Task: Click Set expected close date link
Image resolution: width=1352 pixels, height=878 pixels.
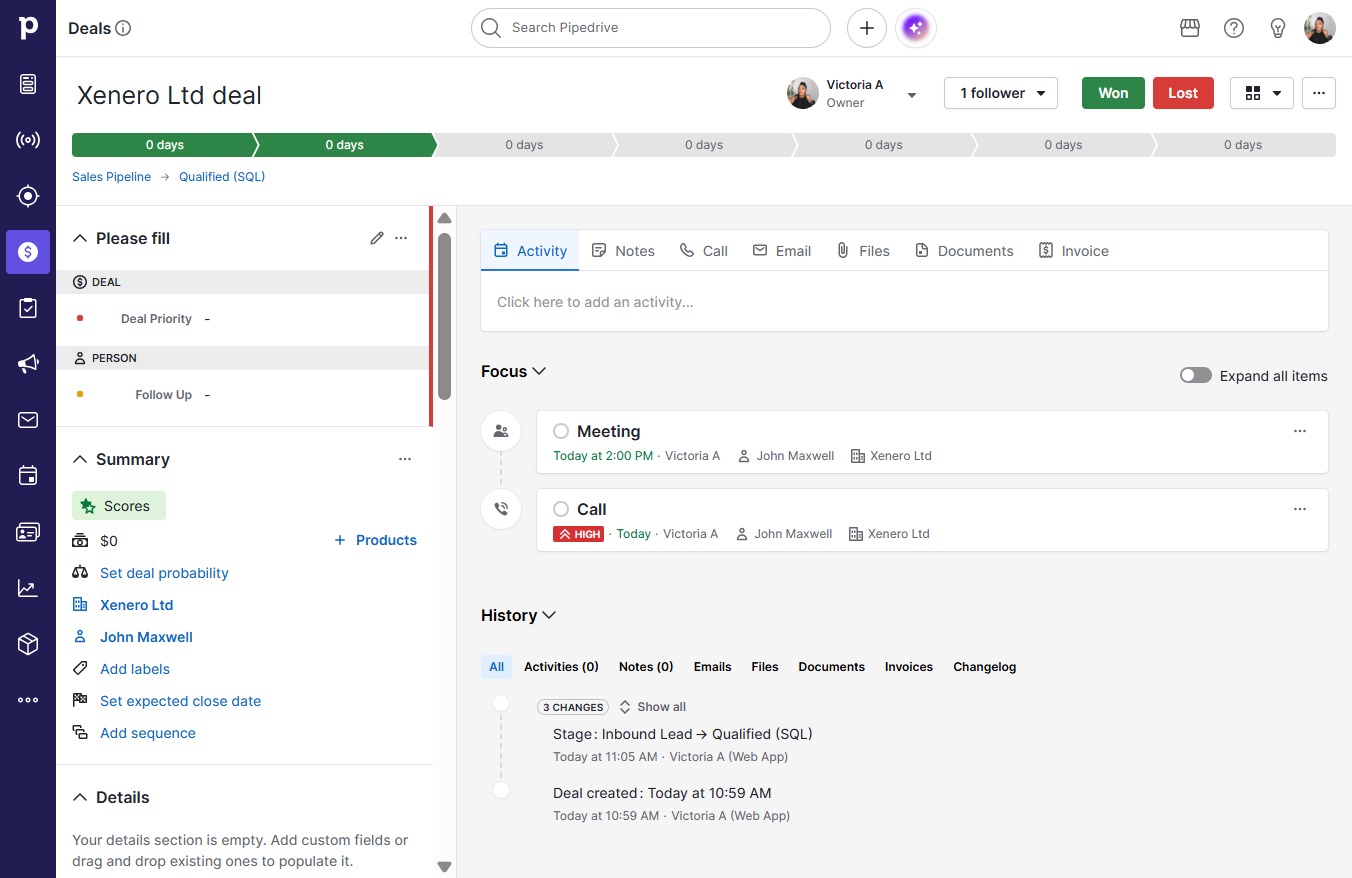Action: [x=180, y=701]
